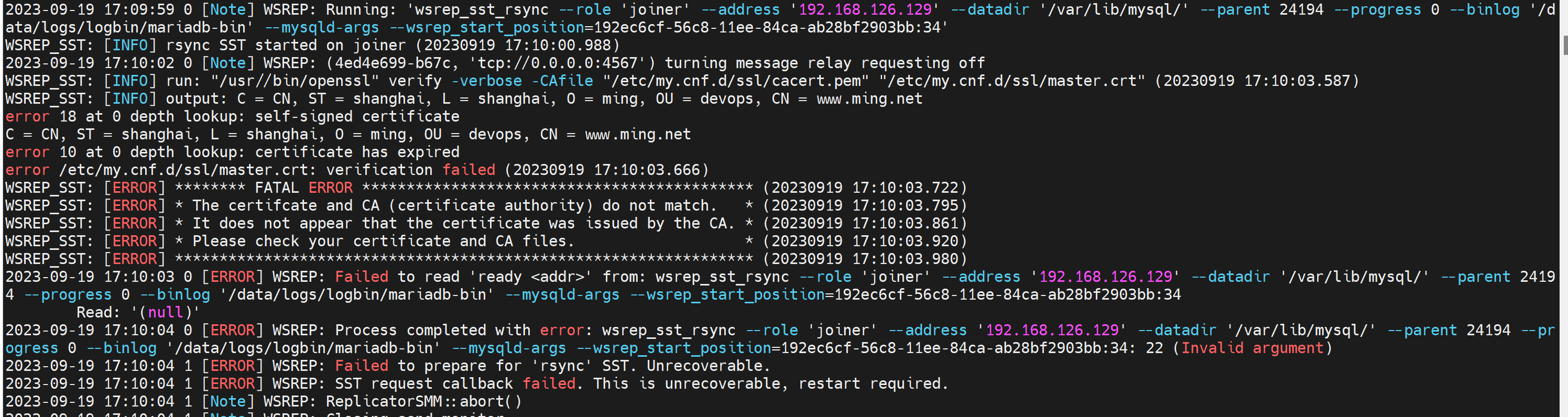This screenshot has width=1568, height=417.
Task: Click the 'ReplicatorSMM::abort()' text
Action: click(423, 402)
